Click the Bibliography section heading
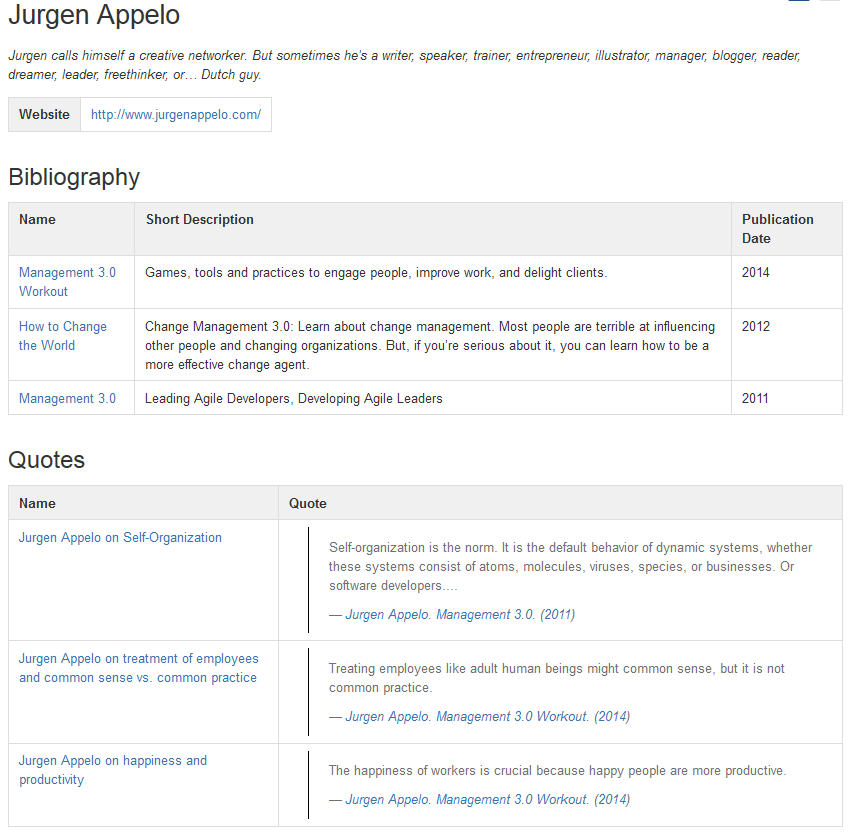This screenshot has width=850, height=835. tap(74, 177)
